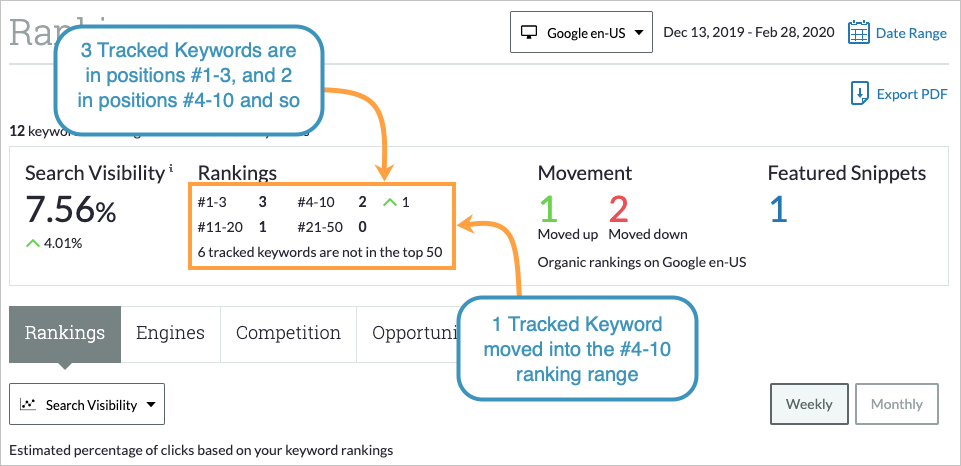Click the calendar Date Range icon
Image resolution: width=961 pixels, height=466 pixels.
[x=858, y=33]
